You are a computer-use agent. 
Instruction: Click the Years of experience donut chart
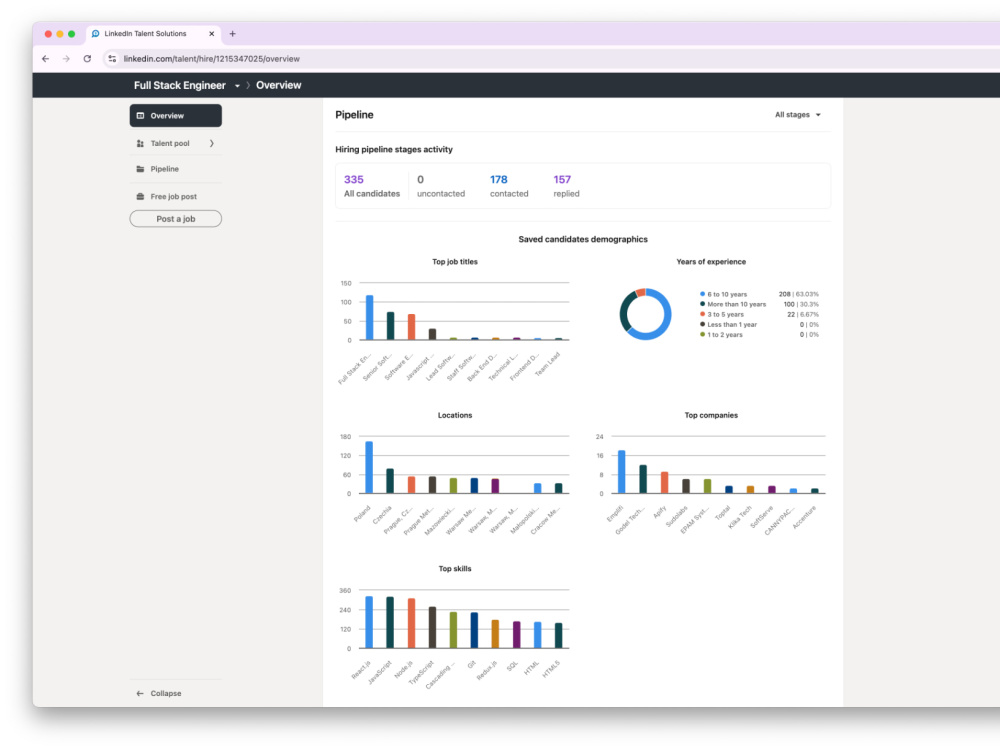tap(645, 314)
